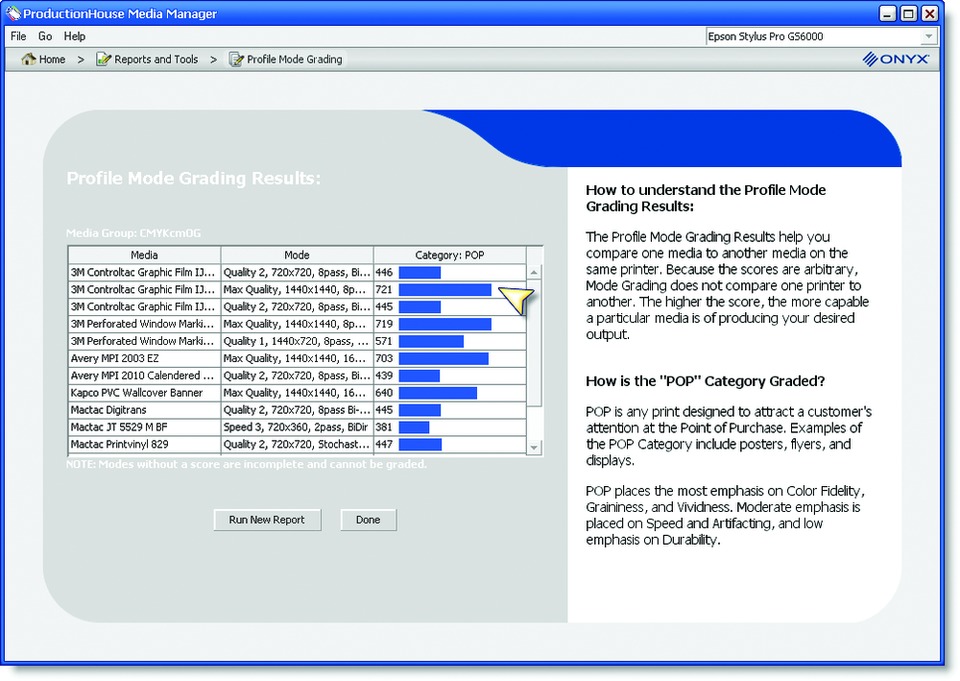960x681 pixels.
Task: Select the 3M Controltac media cell scoring 721
Action: [144, 289]
